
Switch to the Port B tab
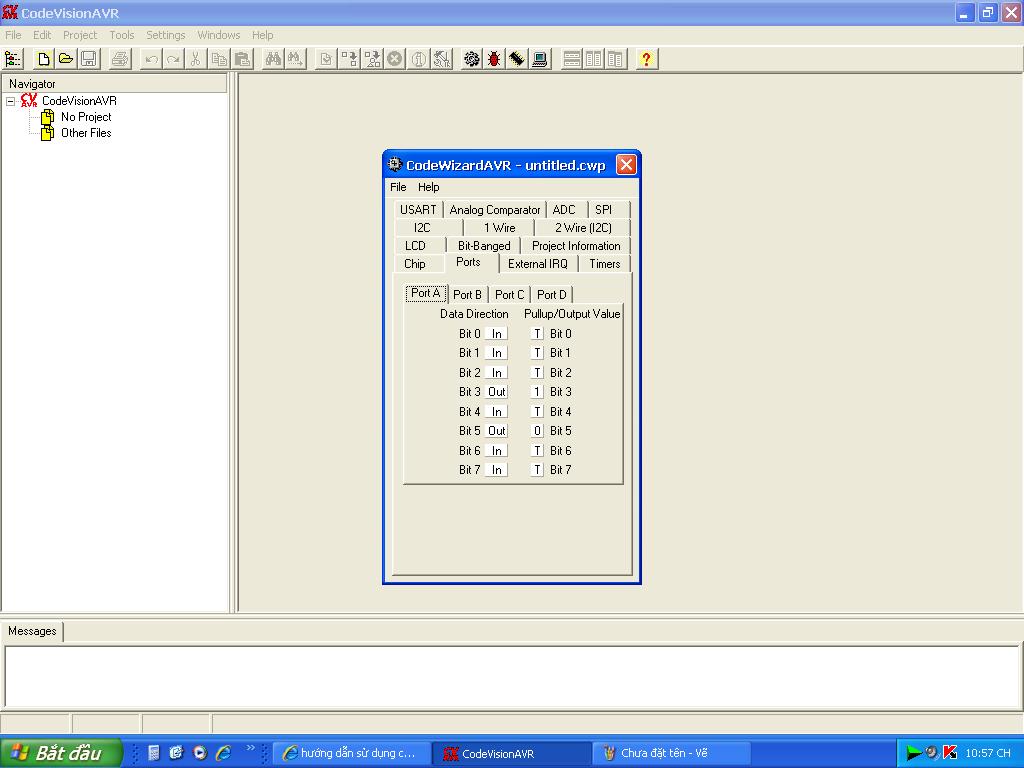coord(467,295)
